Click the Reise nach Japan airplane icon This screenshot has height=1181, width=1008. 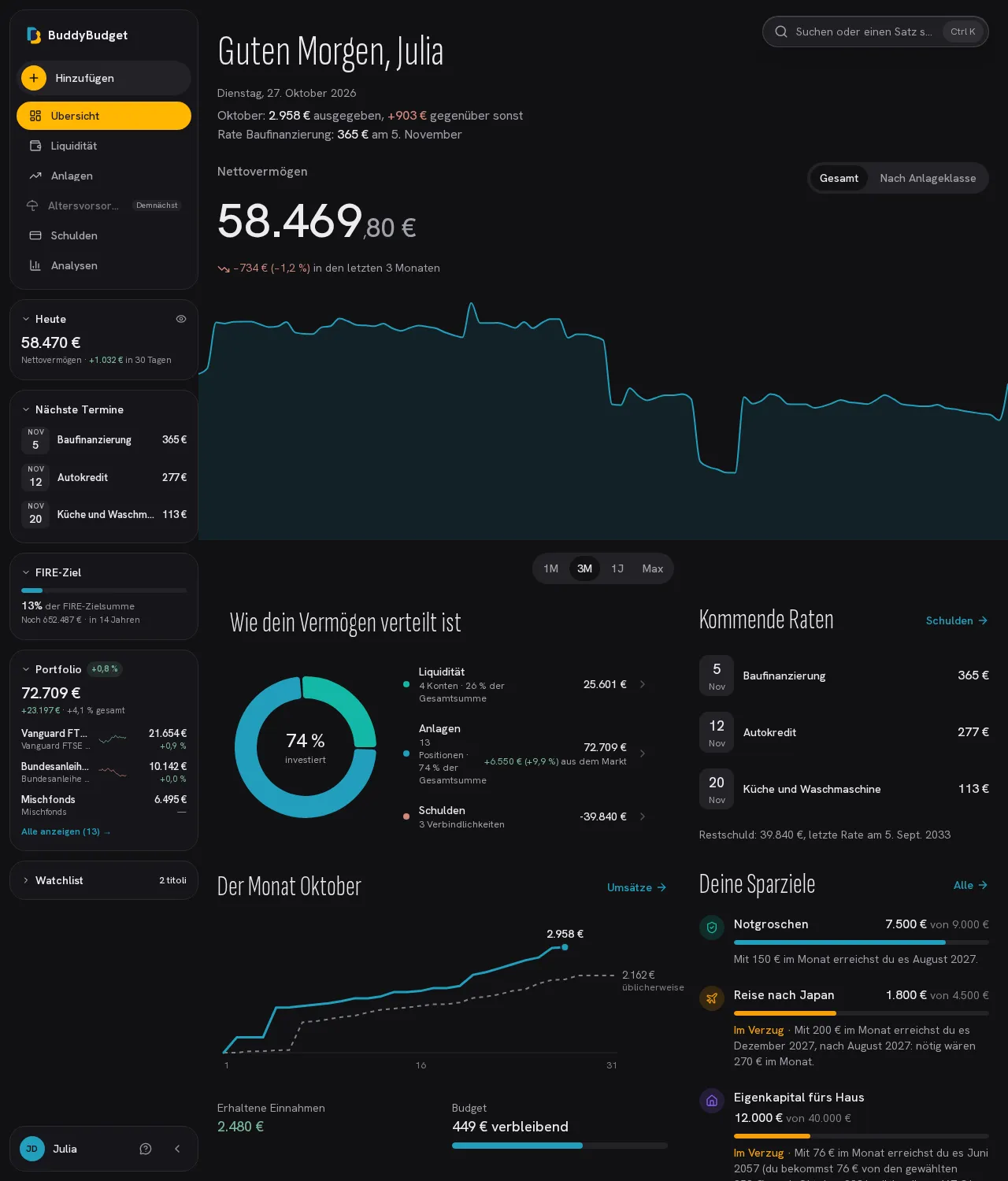tap(712, 998)
